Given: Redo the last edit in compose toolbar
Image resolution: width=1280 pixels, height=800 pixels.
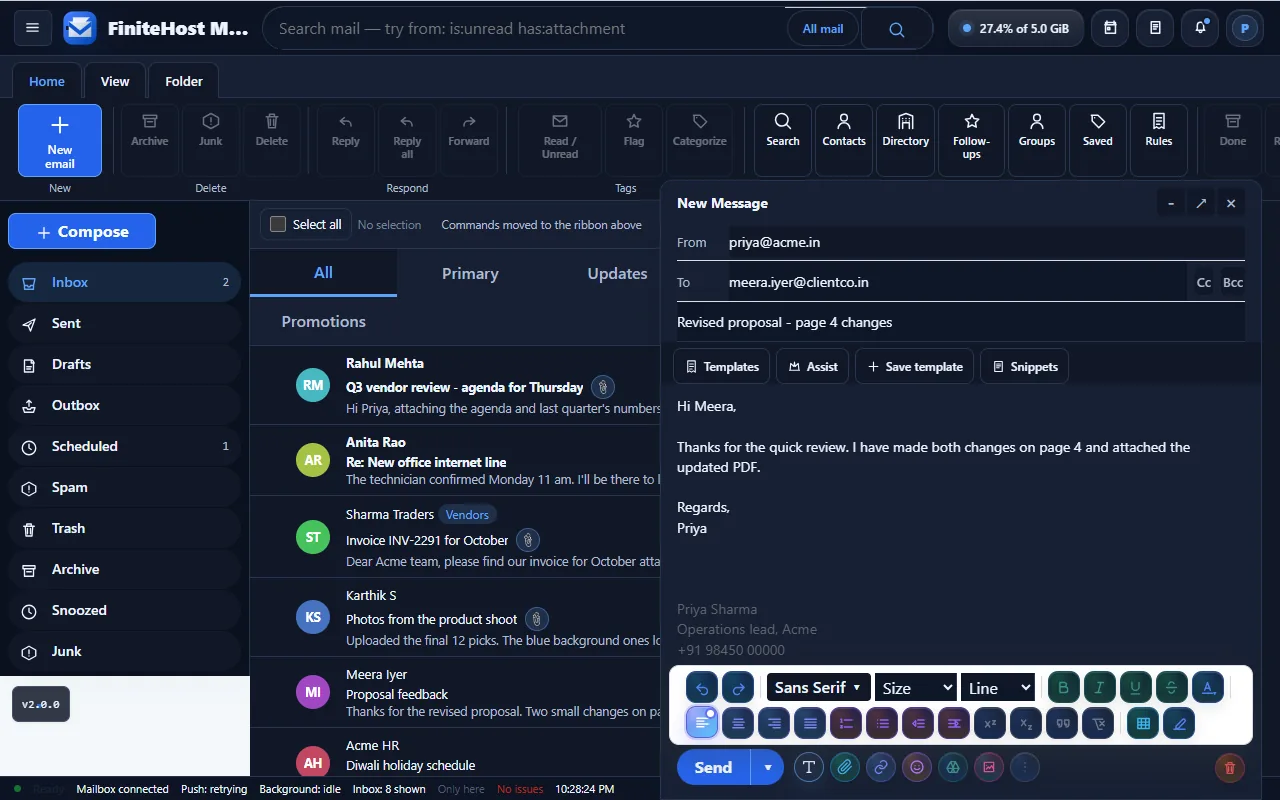Looking at the screenshot, I should (x=738, y=687).
